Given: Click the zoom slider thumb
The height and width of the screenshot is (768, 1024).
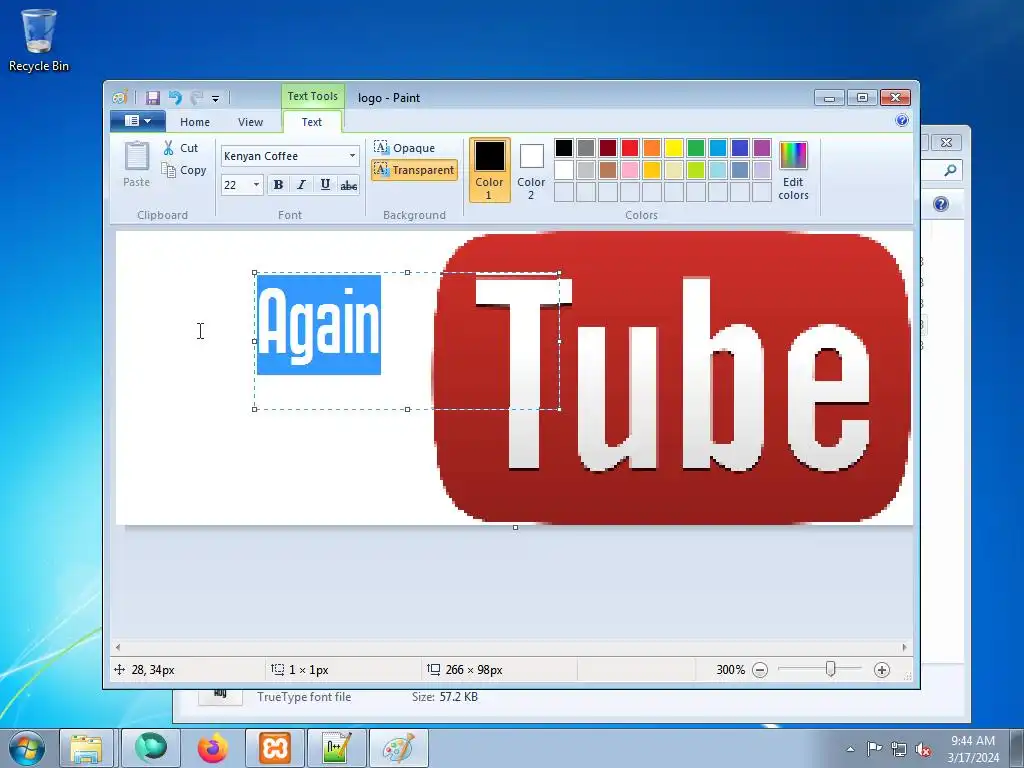Looking at the screenshot, I should tap(831, 669).
